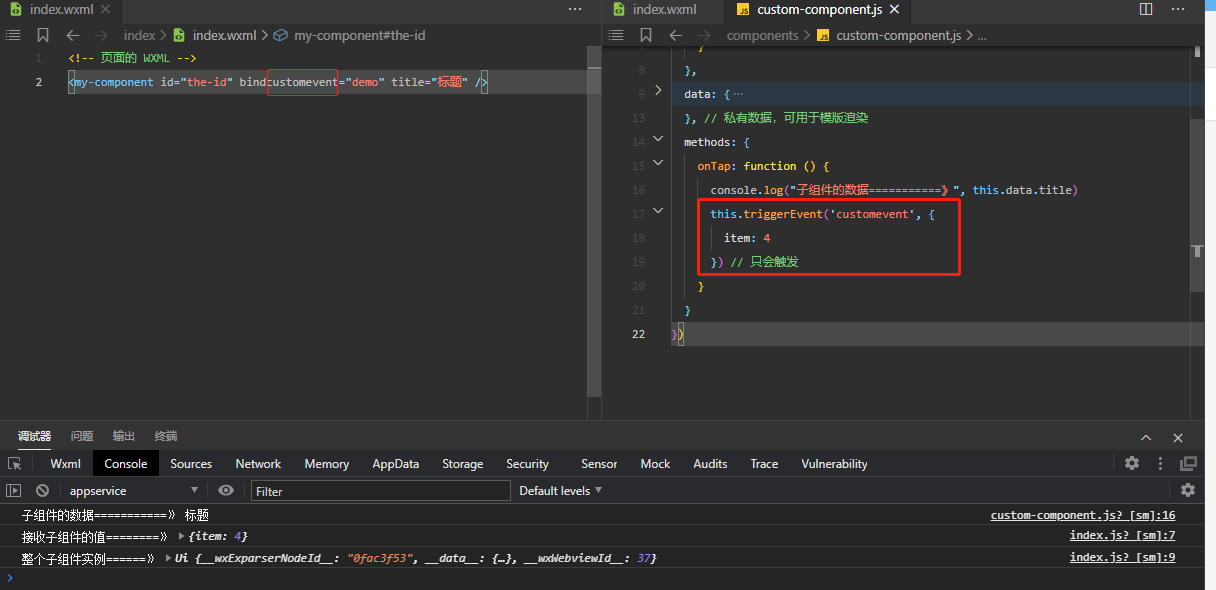
Task: Select the 调试器 tab
Action: click(34, 436)
